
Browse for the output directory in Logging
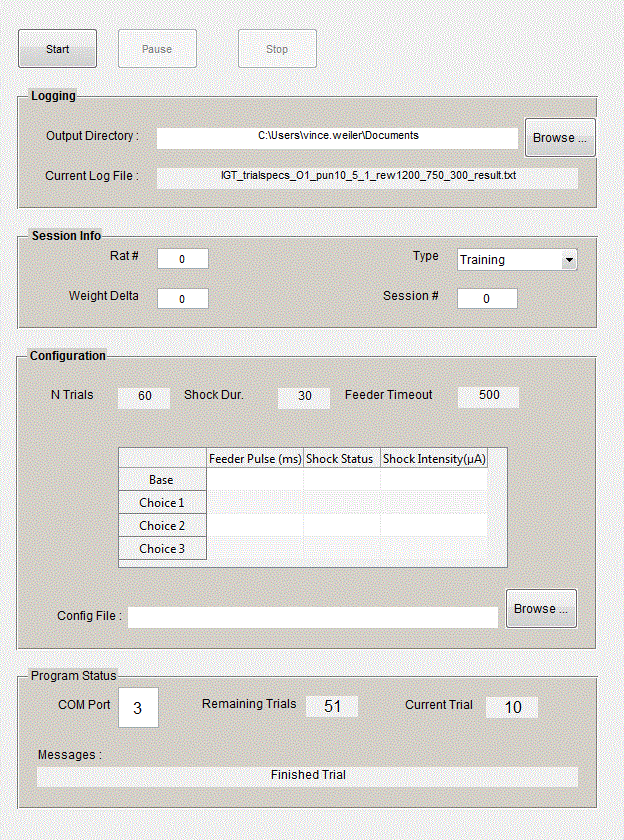(560, 138)
